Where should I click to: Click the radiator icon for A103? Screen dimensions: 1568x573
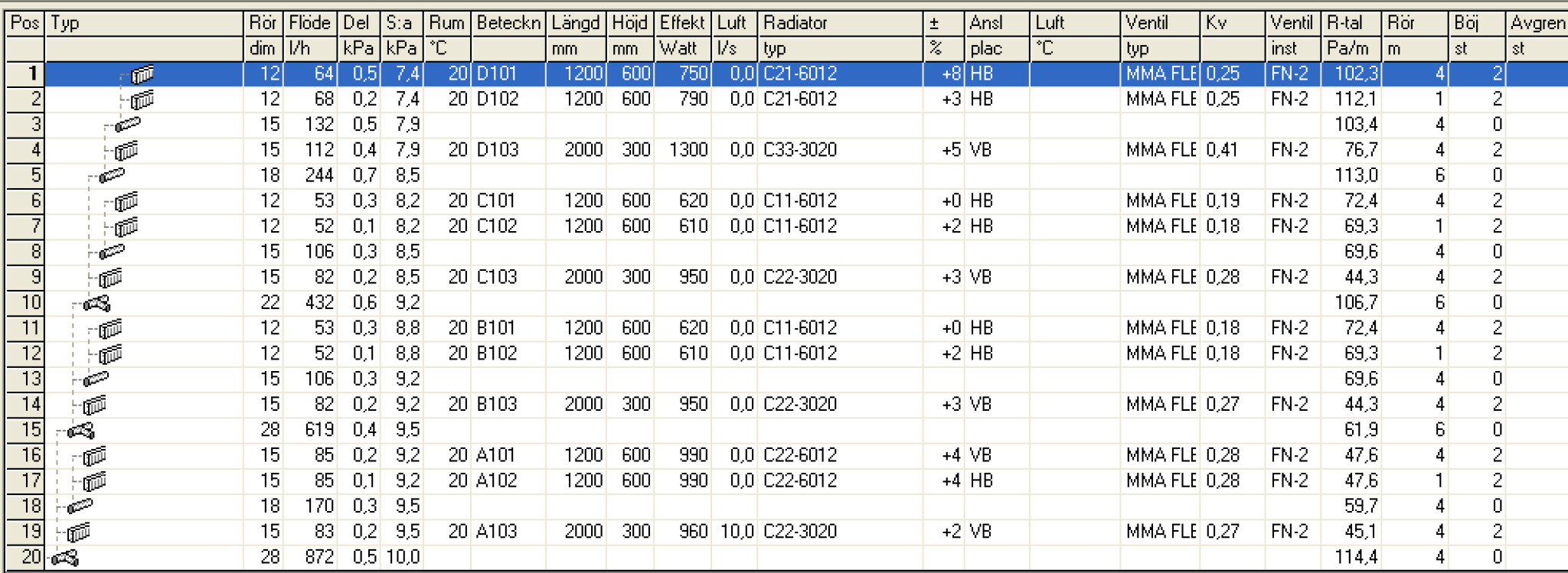pyautogui.click(x=79, y=532)
